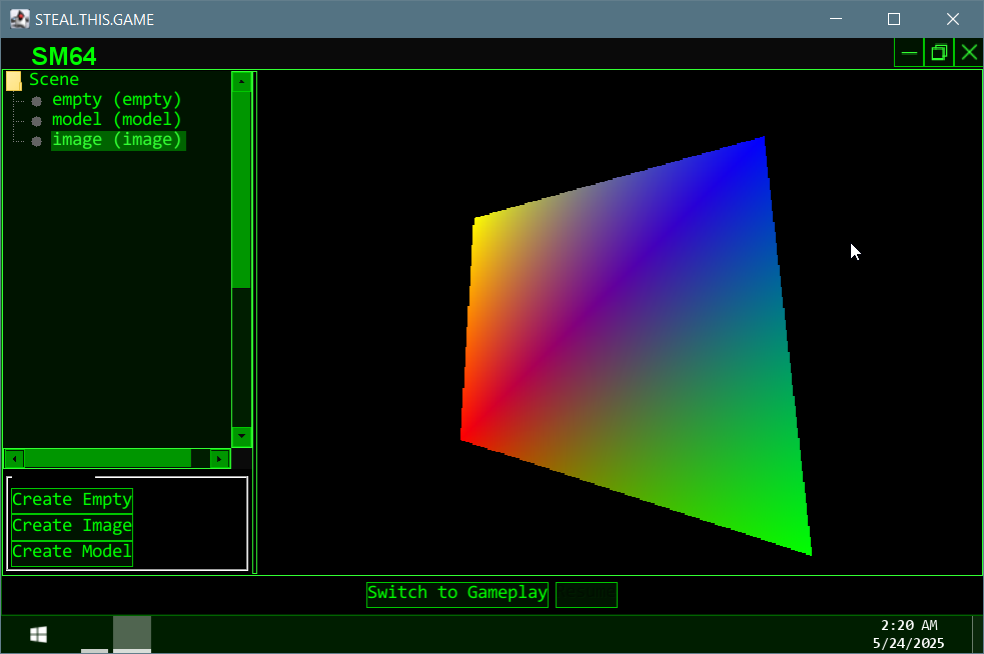Click the horizontal scrollbar right arrow
This screenshot has width=984, height=654.
[x=220, y=459]
